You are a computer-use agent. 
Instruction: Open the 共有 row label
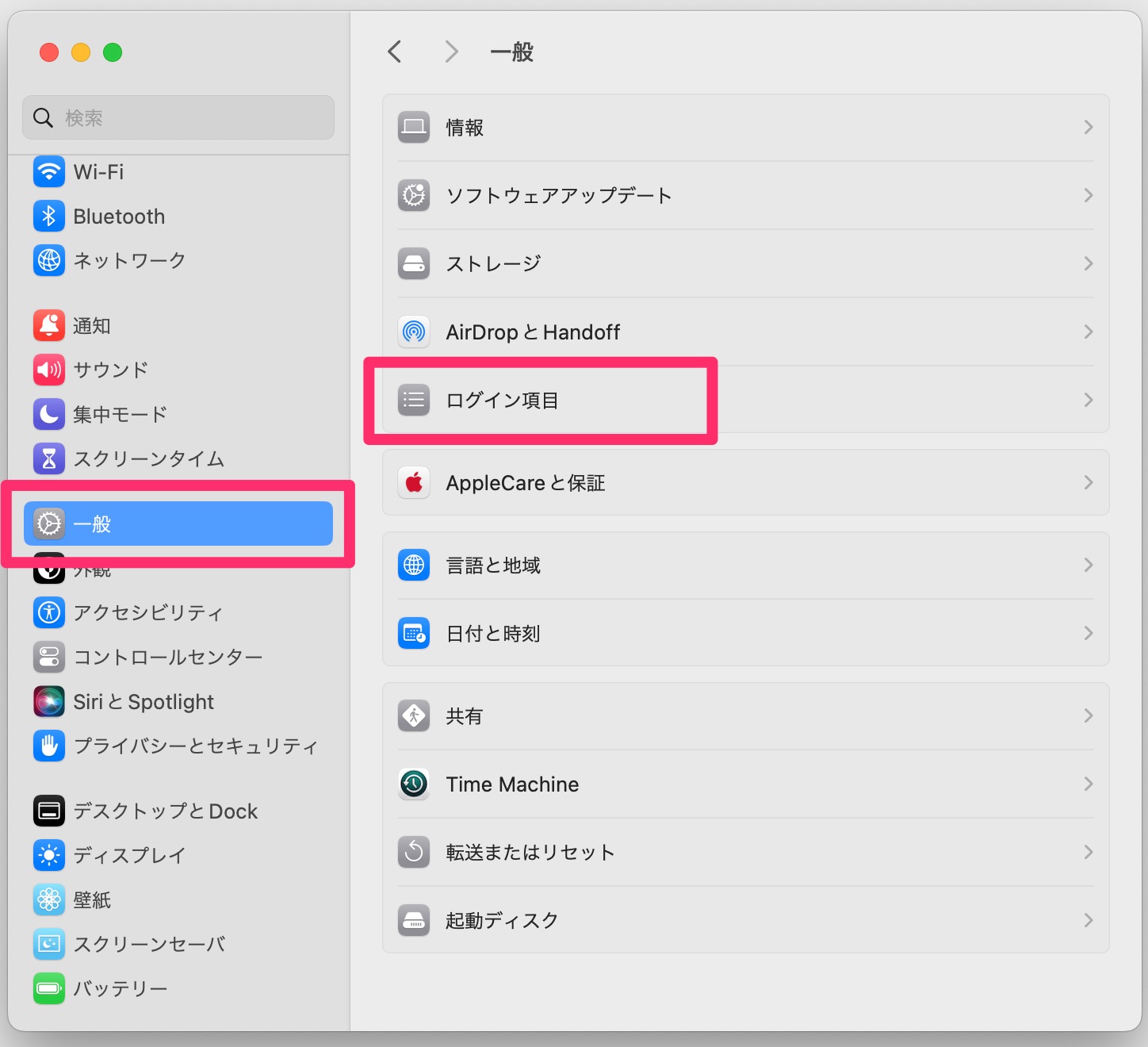click(x=464, y=716)
